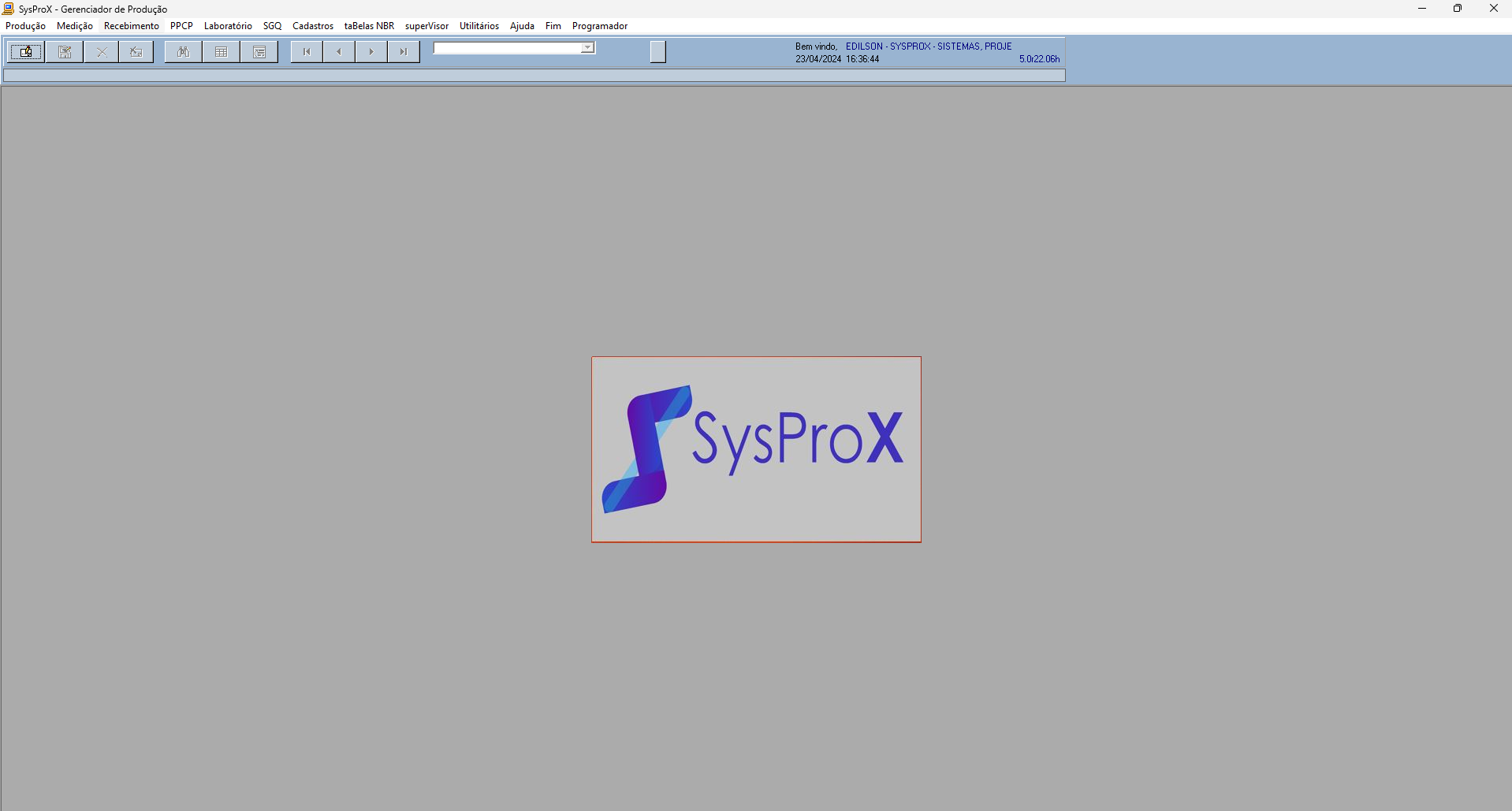1512x811 pixels.
Task: Close the SysProX window
Action: 1493,9
